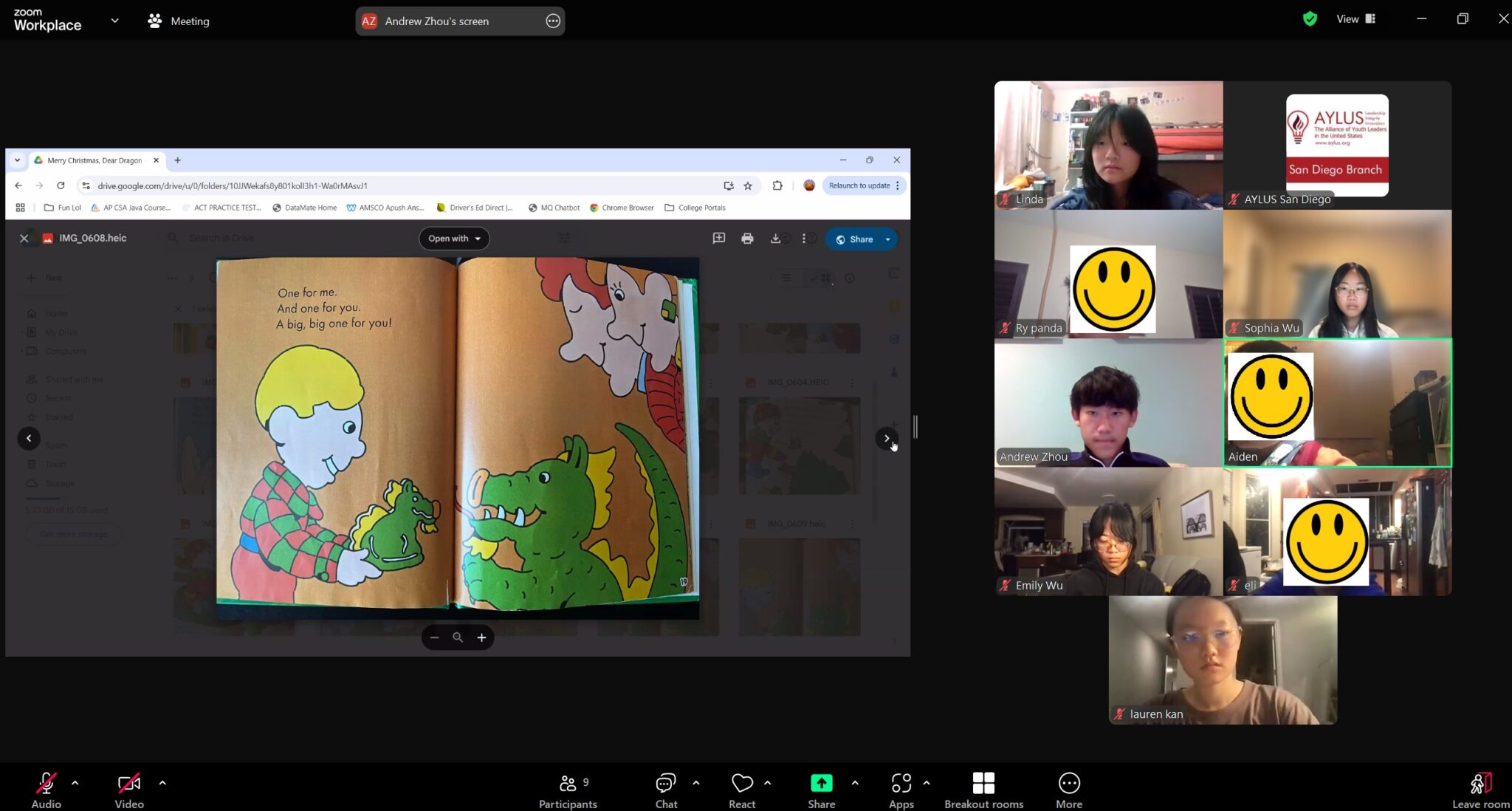Expand video options caret next to Video
Image resolution: width=1512 pixels, height=811 pixels.
pos(162,782)
